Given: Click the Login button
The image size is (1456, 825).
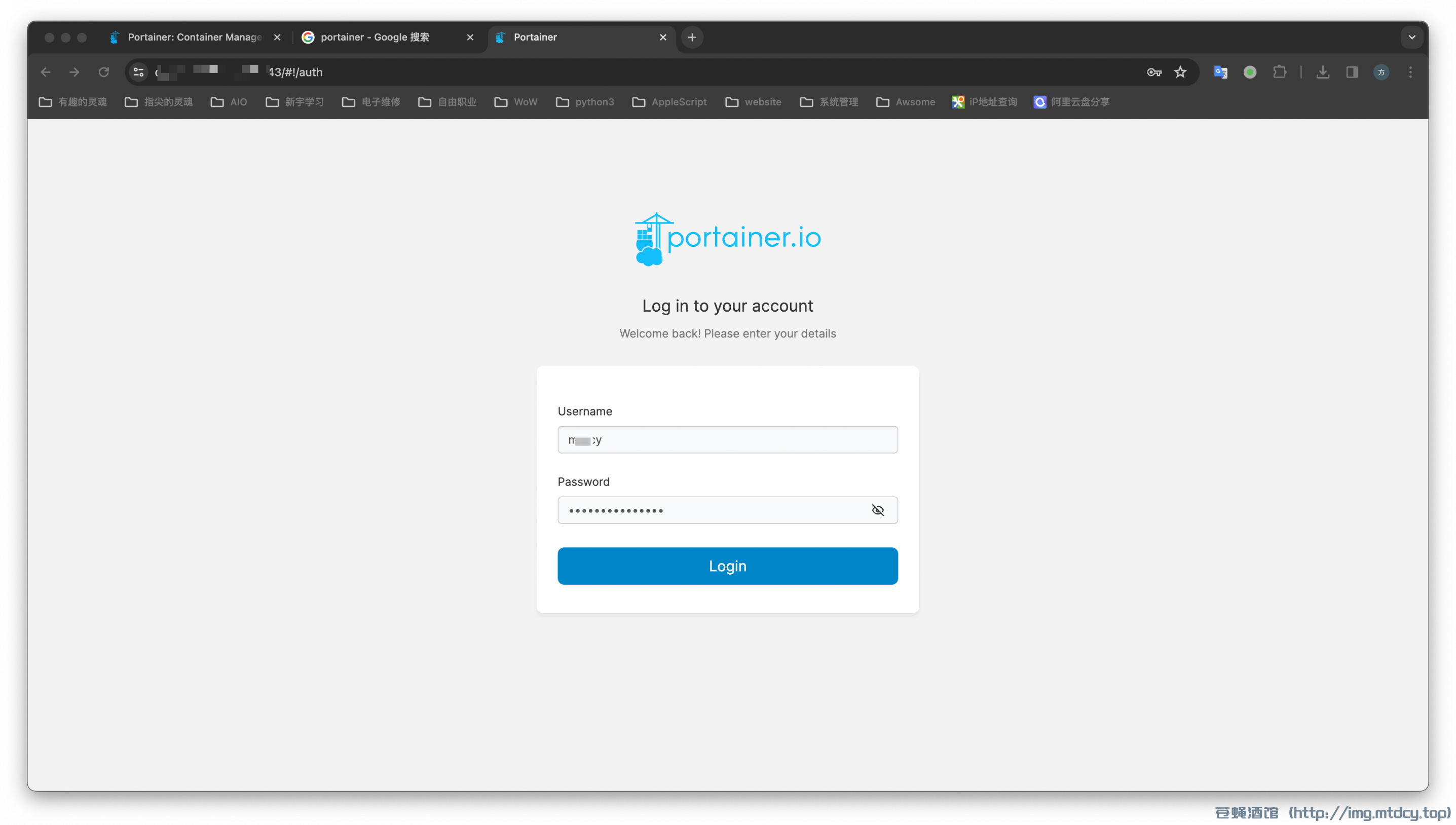Looking at the screenshot, I should coord(727,566).
